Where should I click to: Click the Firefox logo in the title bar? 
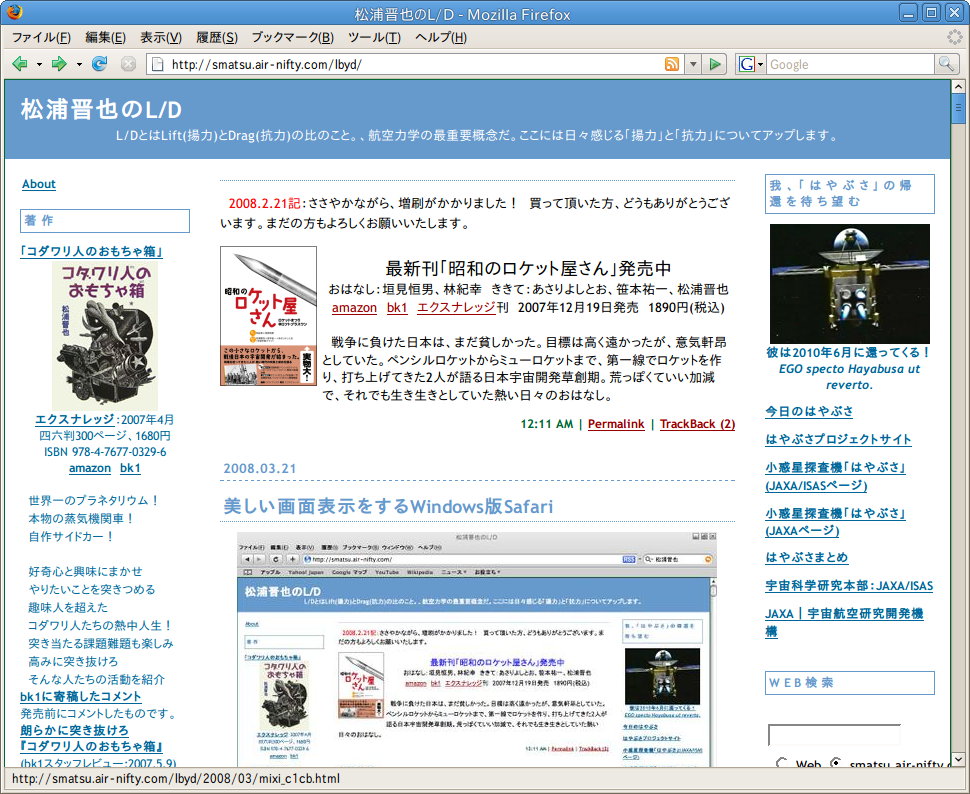pyautogui.click(x=14, y=12)
